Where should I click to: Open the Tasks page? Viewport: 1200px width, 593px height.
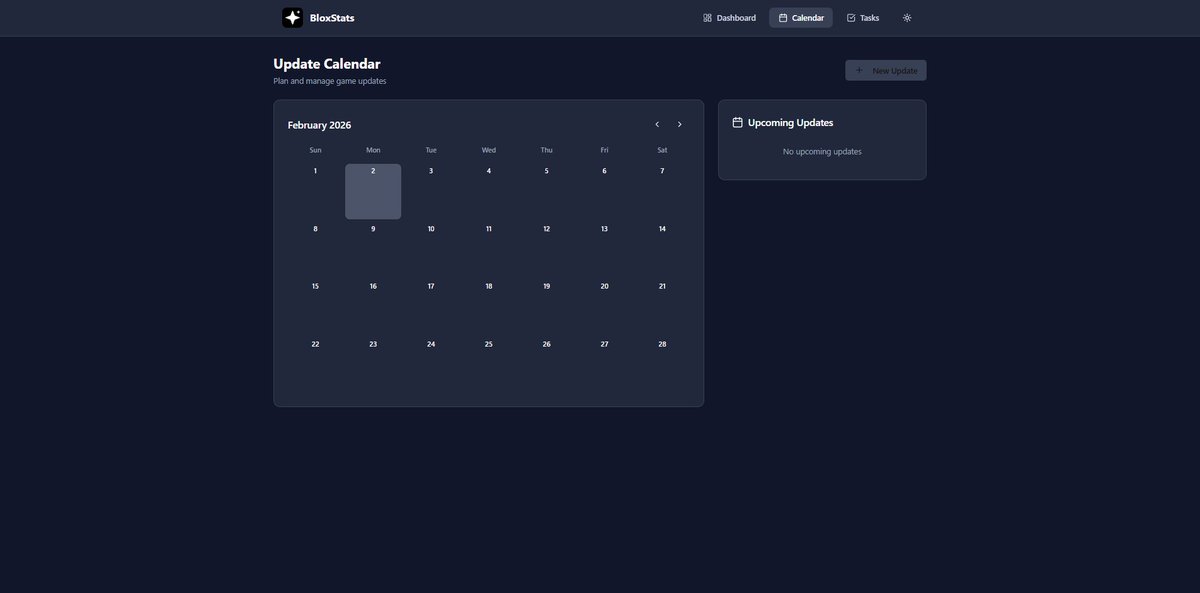[863, 18]
